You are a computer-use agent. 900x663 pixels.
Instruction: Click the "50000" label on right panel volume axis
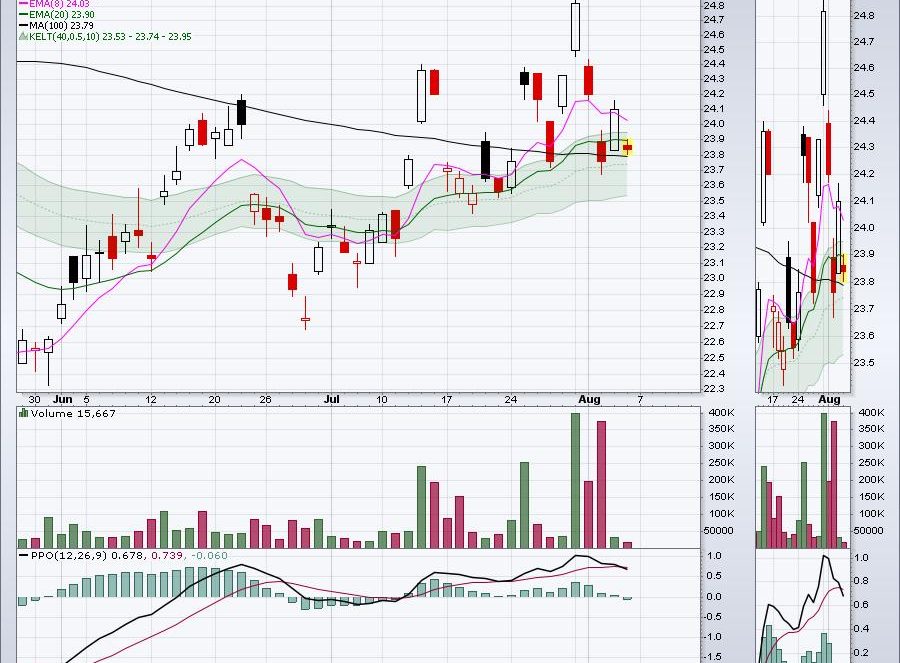click(x=869, y=530)
